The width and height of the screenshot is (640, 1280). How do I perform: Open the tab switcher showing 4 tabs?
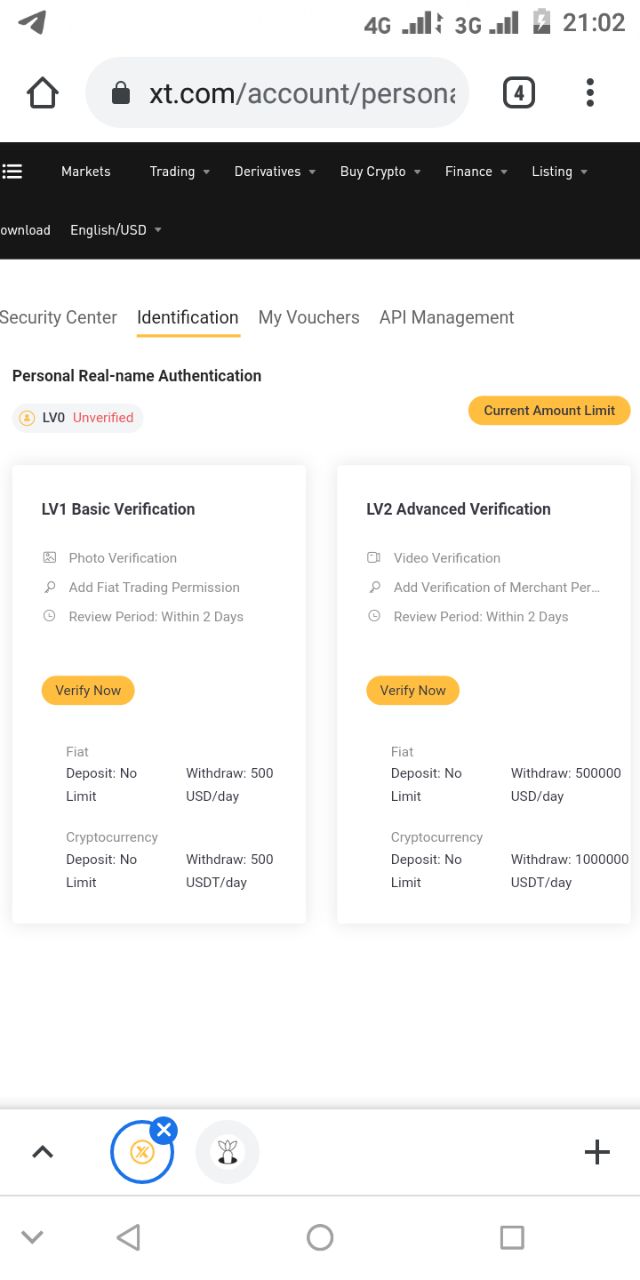pyautogui.click(x=518, y=93)
